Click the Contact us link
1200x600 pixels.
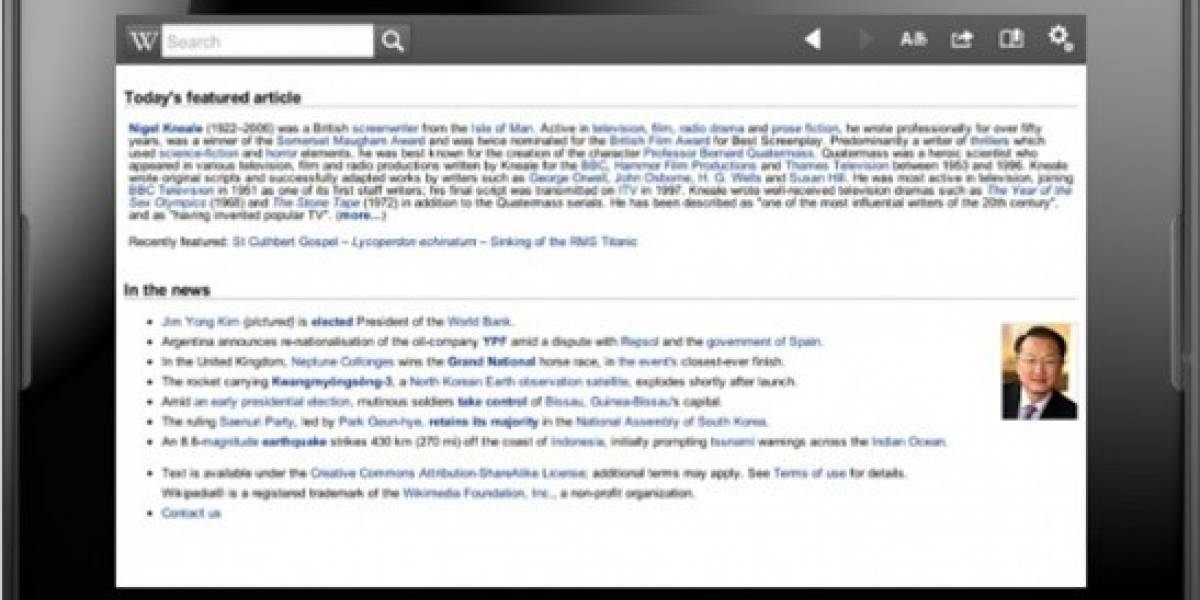click(191, 513)
